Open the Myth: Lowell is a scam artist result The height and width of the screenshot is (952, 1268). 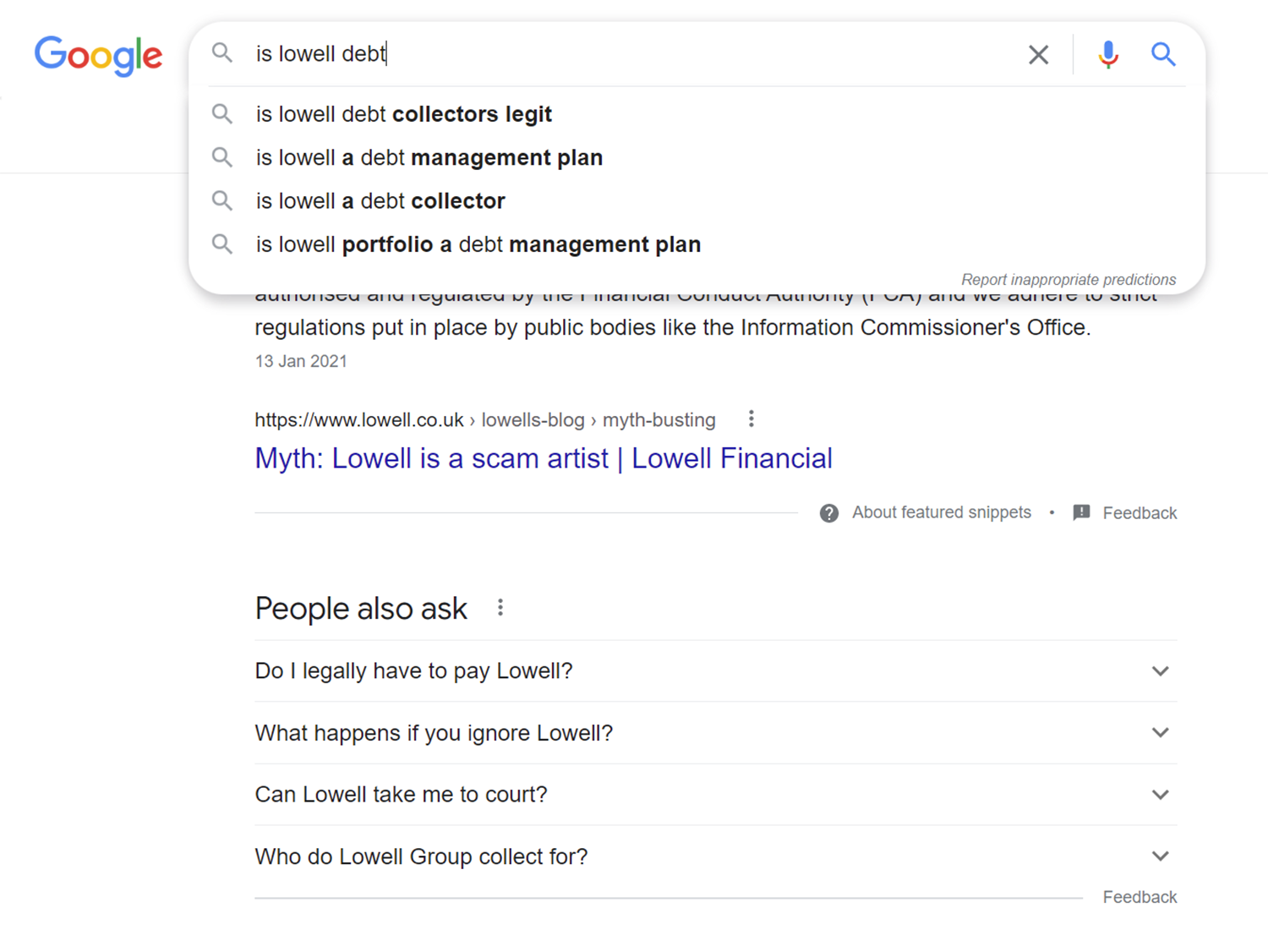(x=543, y=457)
